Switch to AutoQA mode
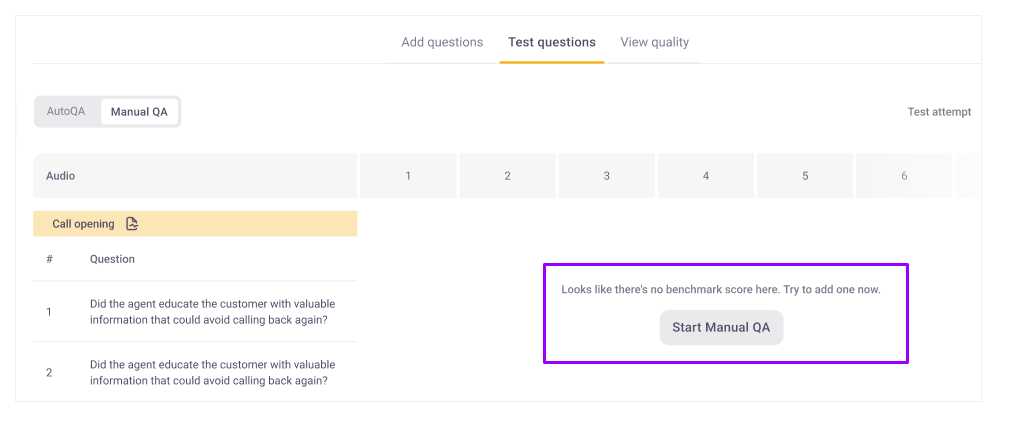 pyautogui.click(x=66, y=111)
